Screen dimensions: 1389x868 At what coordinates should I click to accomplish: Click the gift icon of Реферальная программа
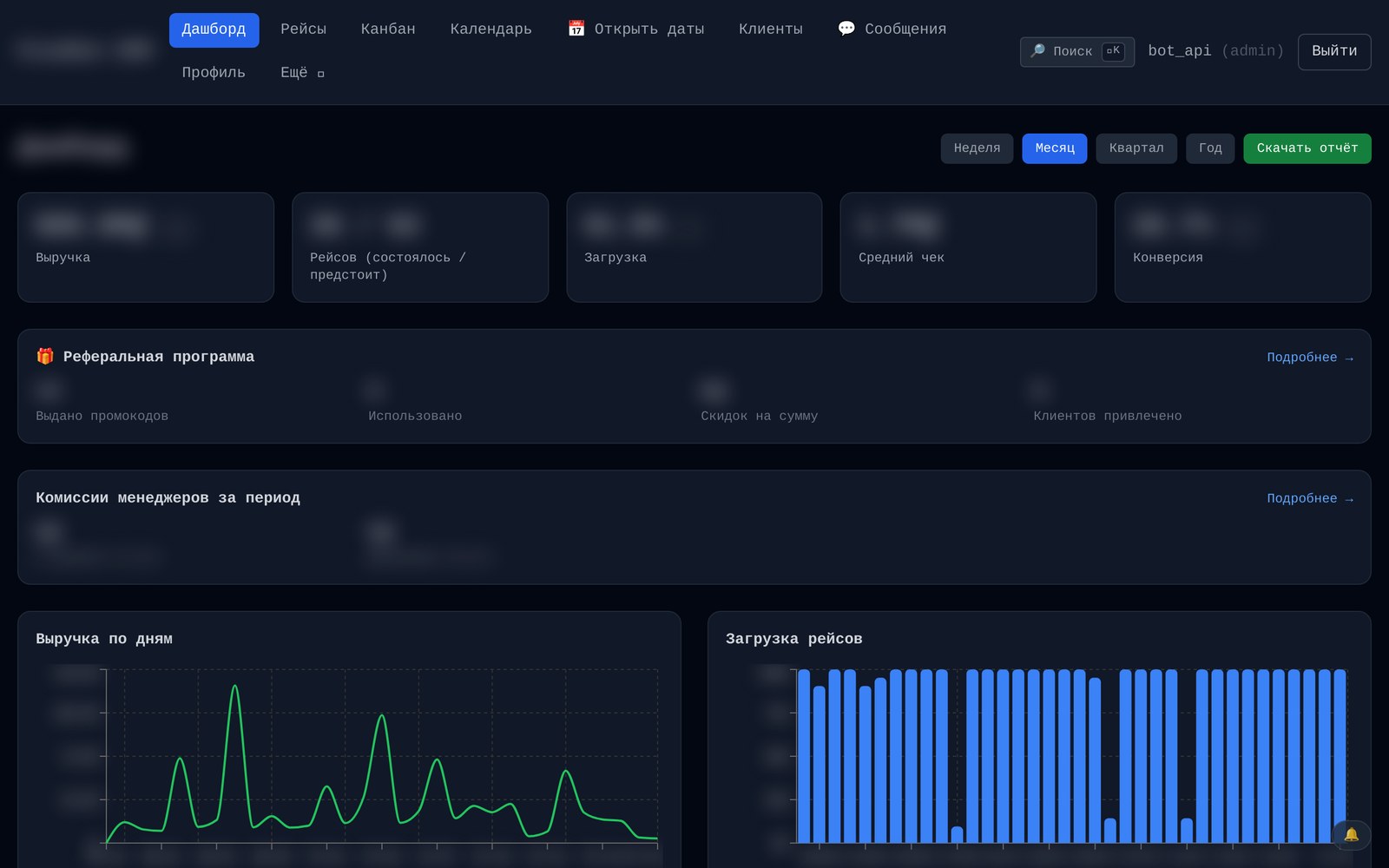45,356
